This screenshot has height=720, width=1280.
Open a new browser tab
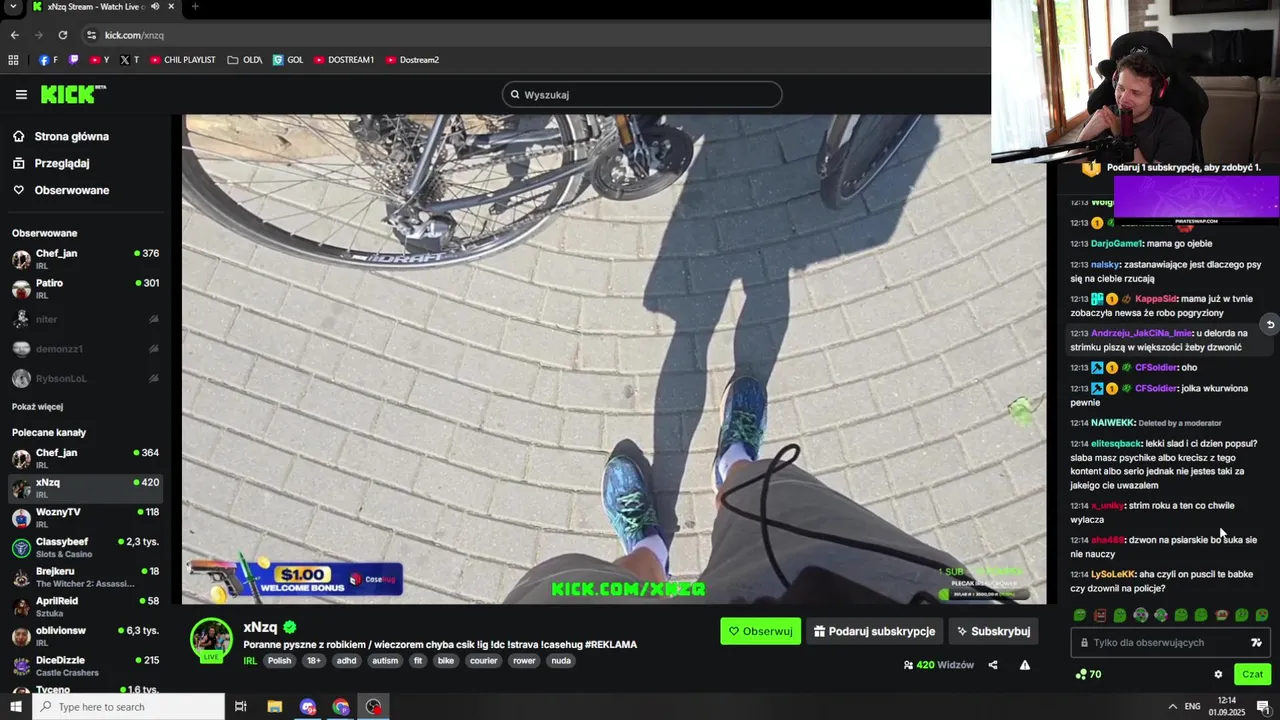coord(194,7)
